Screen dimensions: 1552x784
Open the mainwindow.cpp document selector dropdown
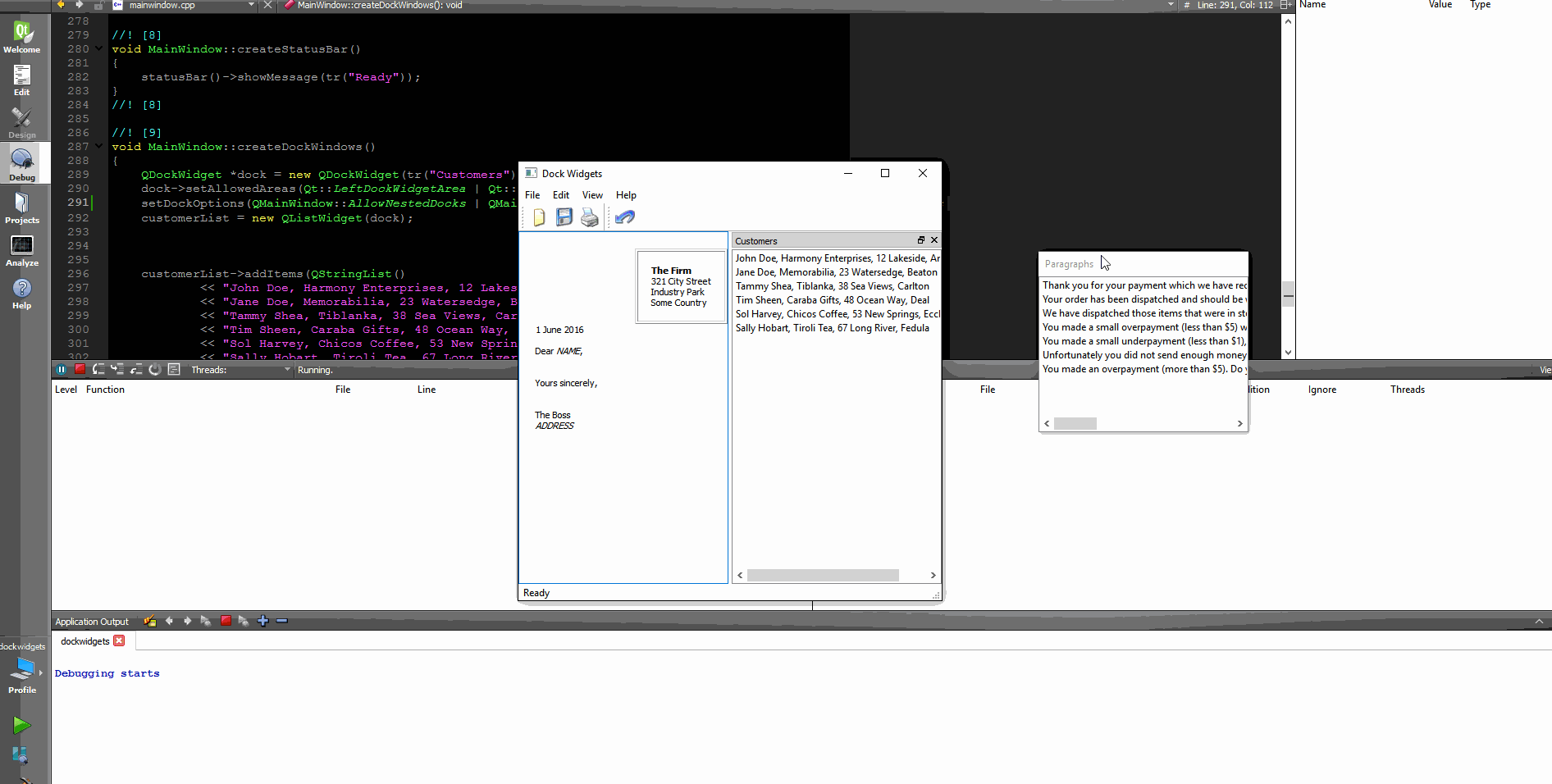(252, 5)
